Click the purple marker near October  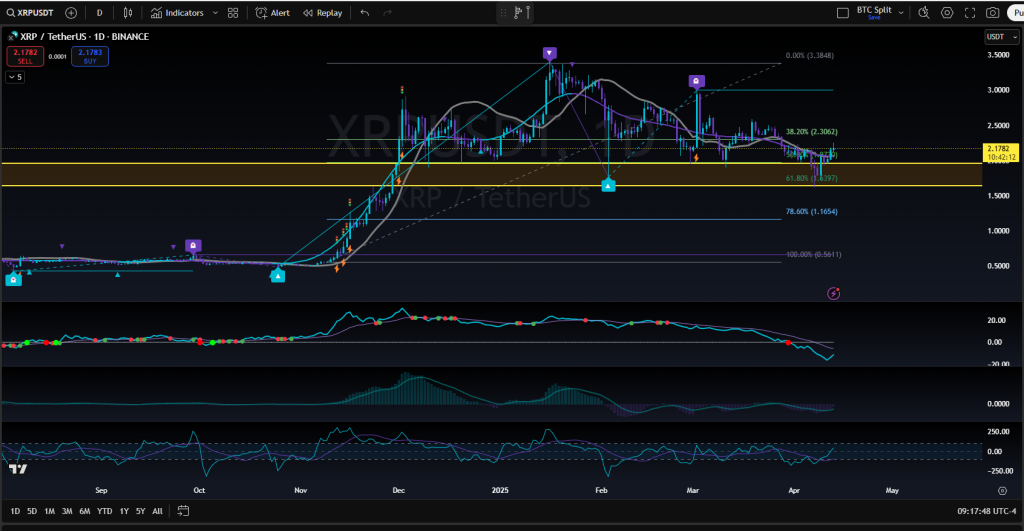pyautogui.click(x=193, y=246)
